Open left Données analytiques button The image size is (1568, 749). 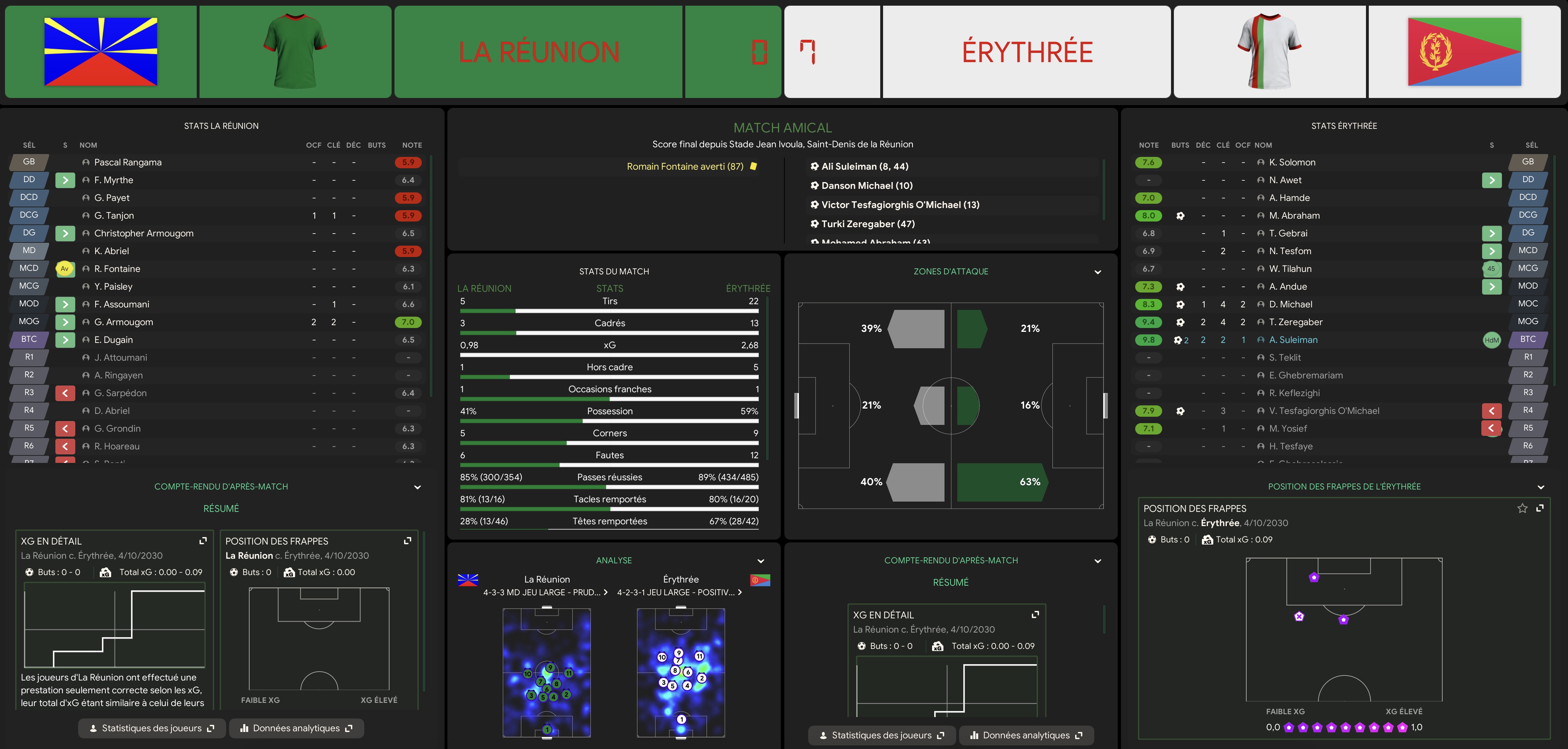(x=296, y=728)
